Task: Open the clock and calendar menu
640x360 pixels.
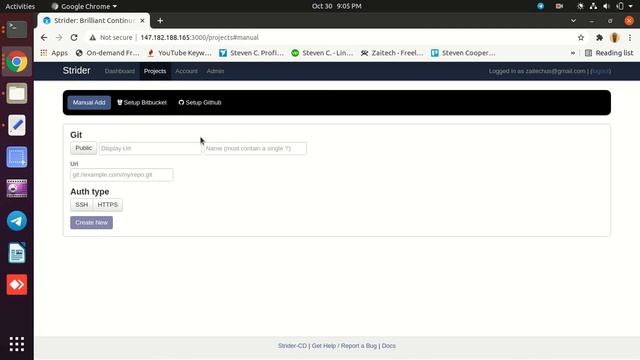Action: (x=337, y=6)
